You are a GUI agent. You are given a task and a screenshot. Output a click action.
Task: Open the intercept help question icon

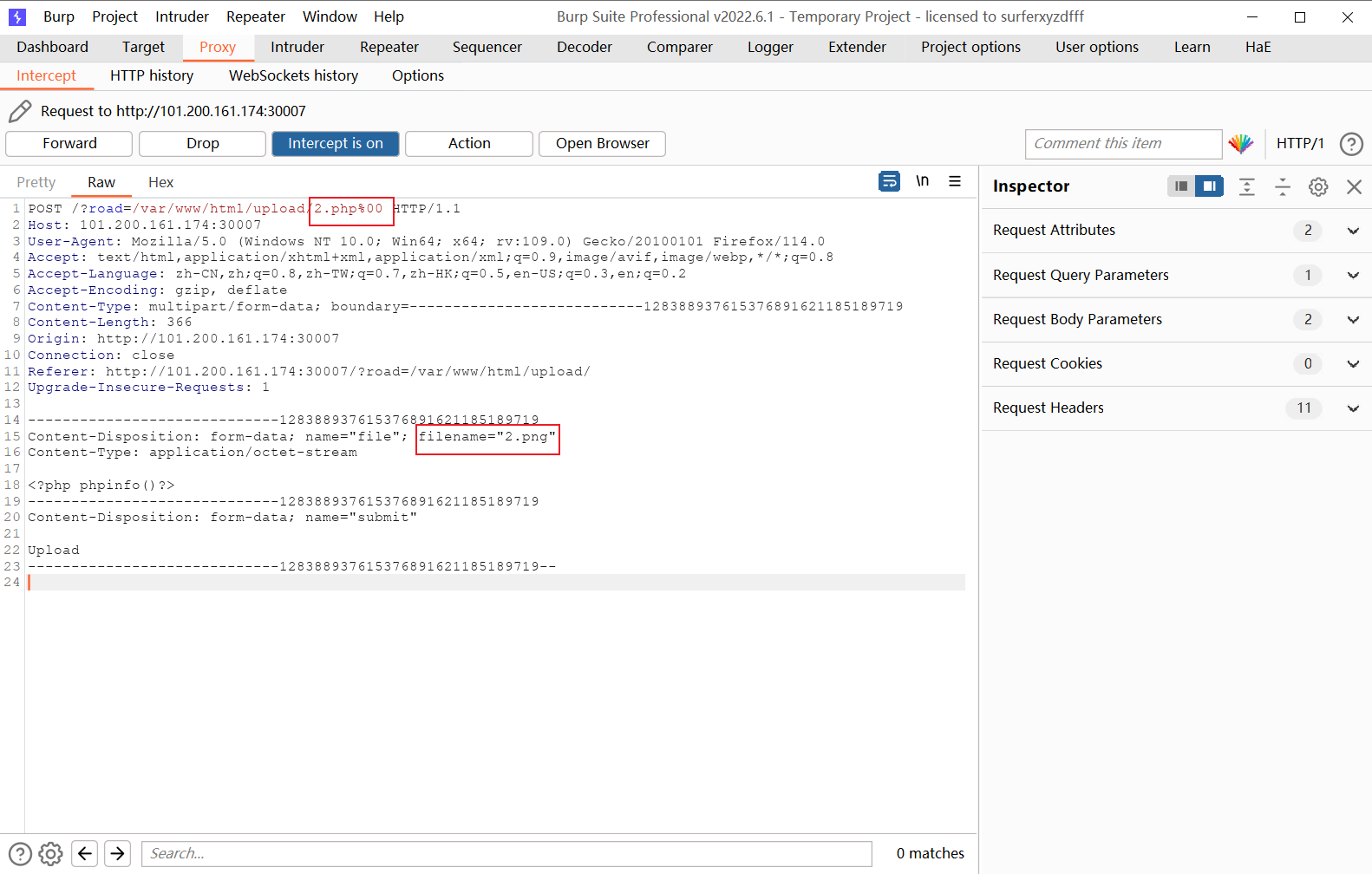tap(1351, 144)
